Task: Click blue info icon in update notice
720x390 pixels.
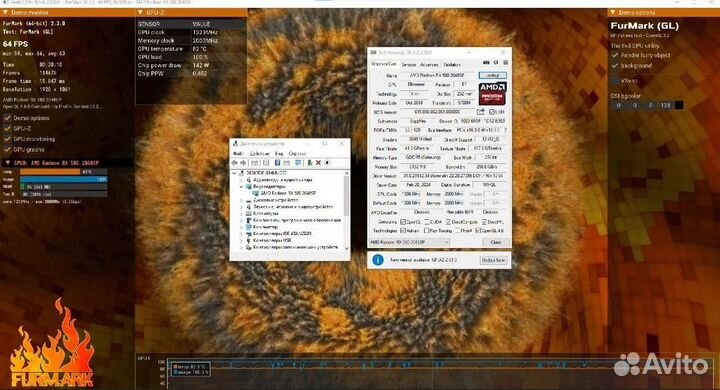Action: point(378,260)
